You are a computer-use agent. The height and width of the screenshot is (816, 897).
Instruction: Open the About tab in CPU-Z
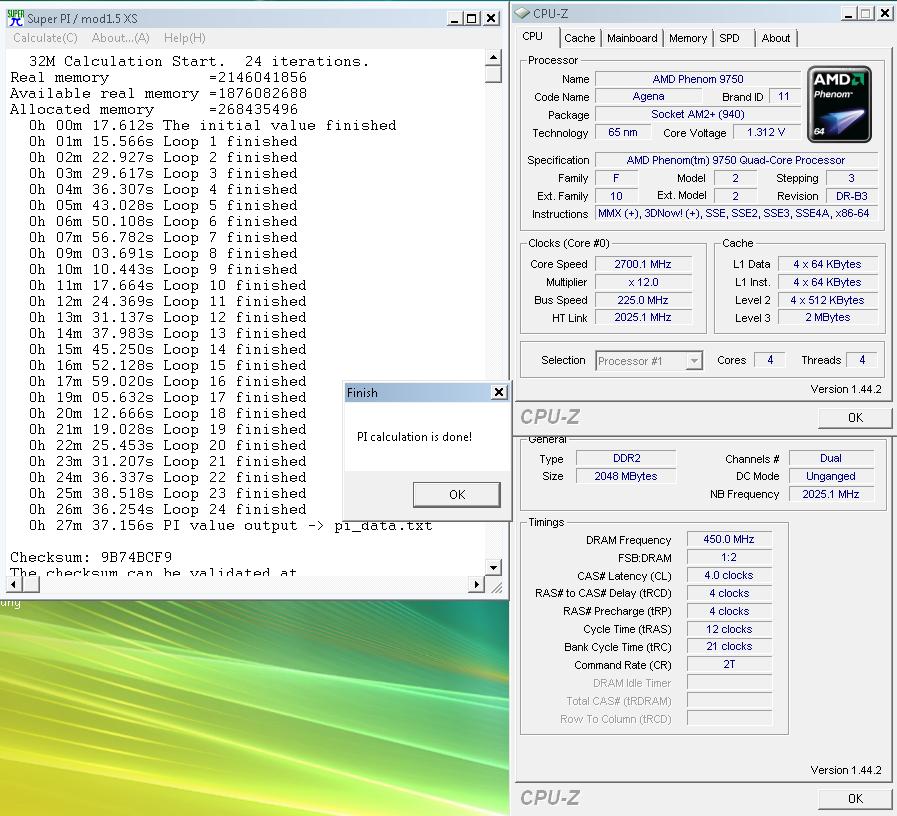775,38
